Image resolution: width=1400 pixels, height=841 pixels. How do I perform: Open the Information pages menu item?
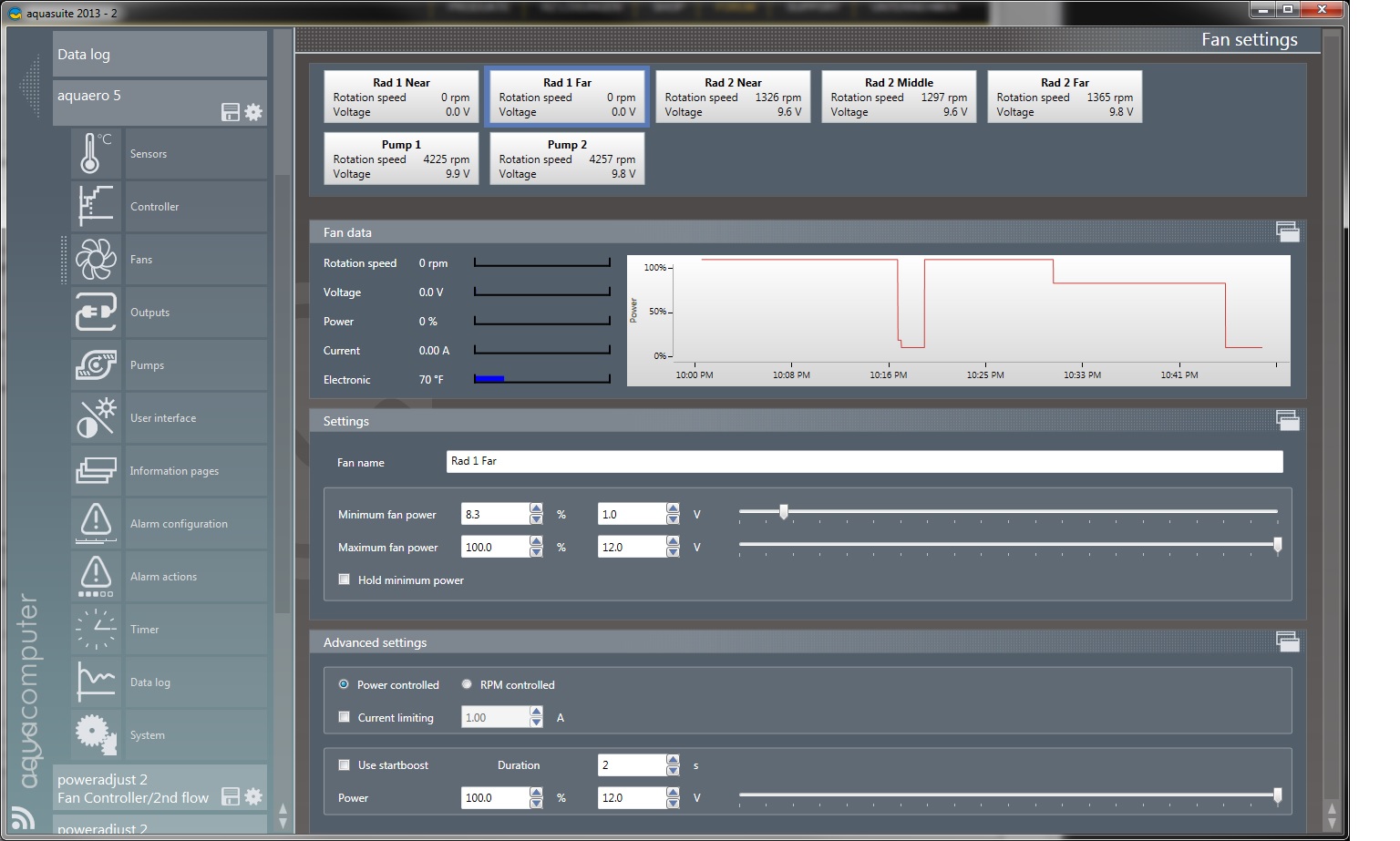point(174,471)
